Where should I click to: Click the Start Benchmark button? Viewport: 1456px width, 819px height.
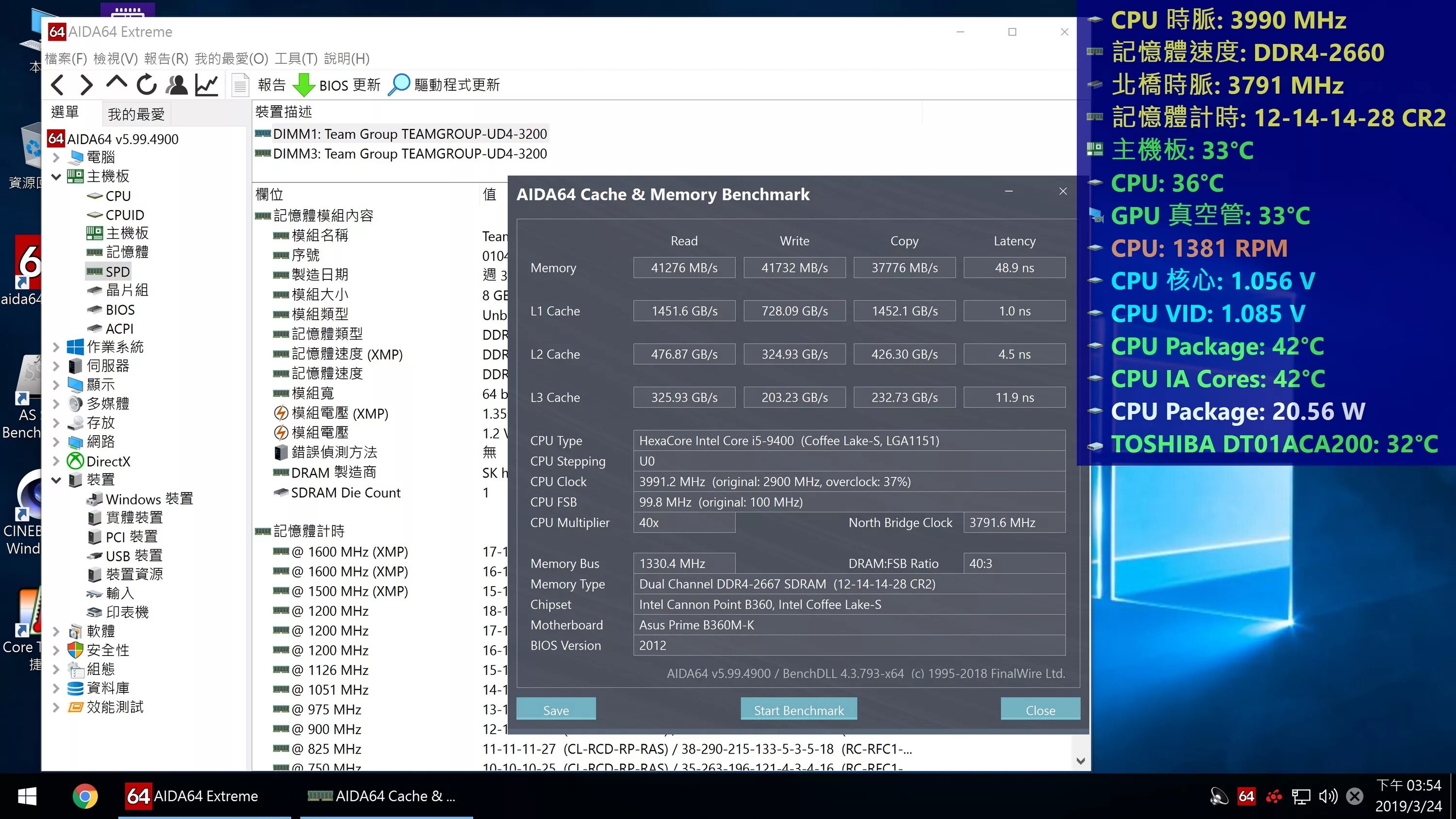(798, 710)
